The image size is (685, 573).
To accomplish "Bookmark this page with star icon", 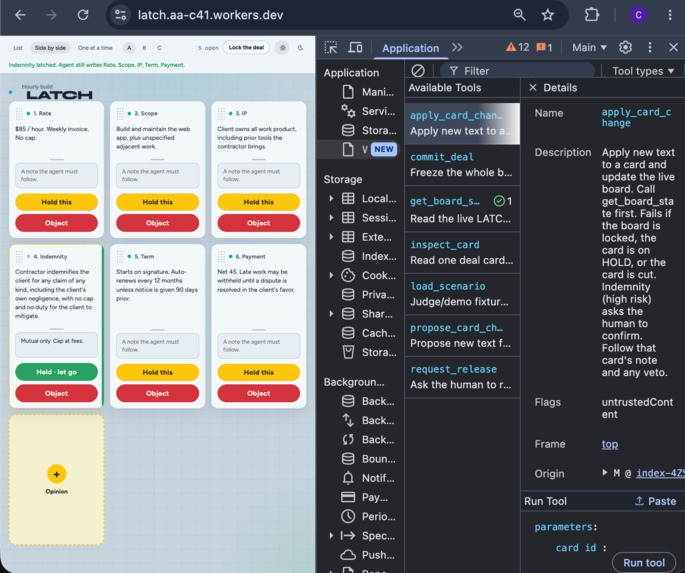I will [547, 15].
